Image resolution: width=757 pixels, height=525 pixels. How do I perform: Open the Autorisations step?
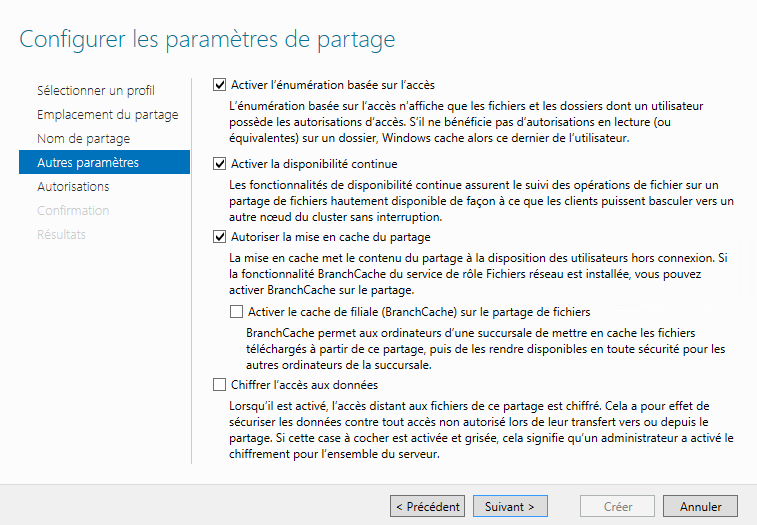tap(73, 186)
